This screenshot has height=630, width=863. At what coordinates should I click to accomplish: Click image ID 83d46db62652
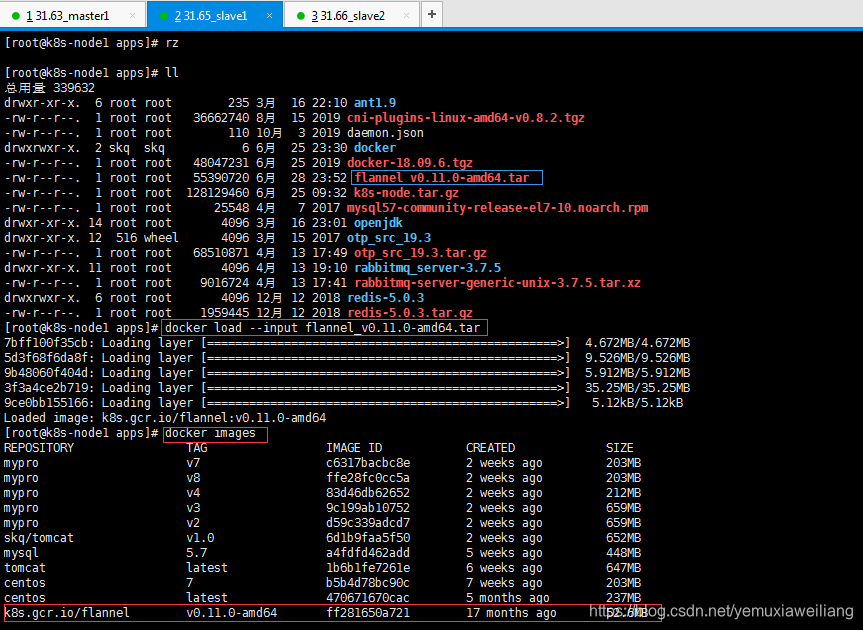tap(368, 493)
